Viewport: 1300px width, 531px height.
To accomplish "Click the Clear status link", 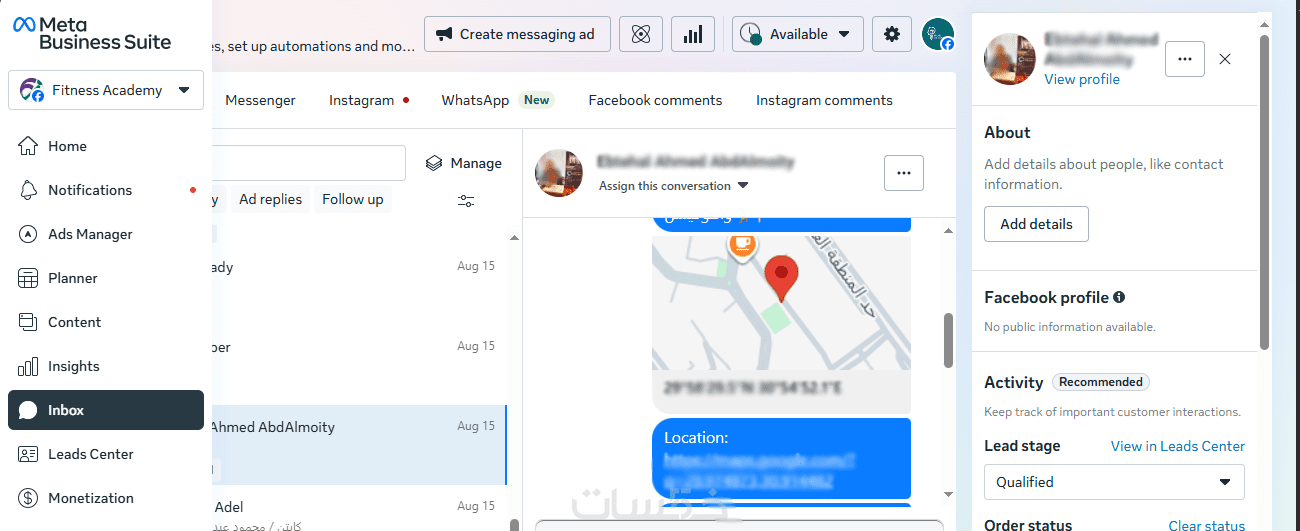I will point(1207,525).
